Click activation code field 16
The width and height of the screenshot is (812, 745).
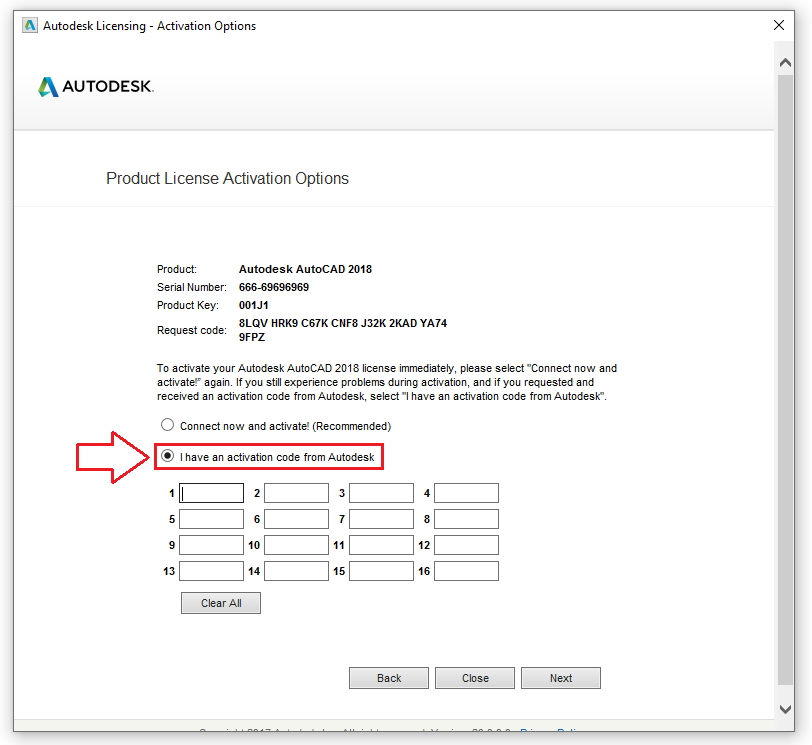point(466,571)
